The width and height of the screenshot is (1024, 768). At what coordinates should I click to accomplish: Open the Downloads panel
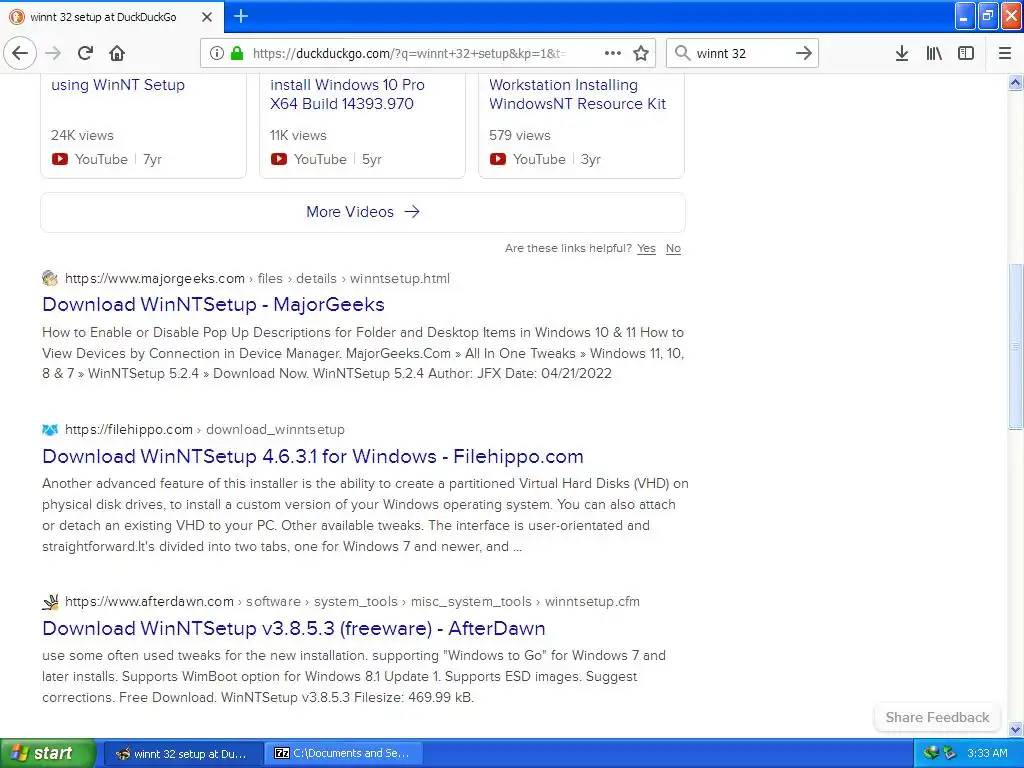[x=902, y=54]
